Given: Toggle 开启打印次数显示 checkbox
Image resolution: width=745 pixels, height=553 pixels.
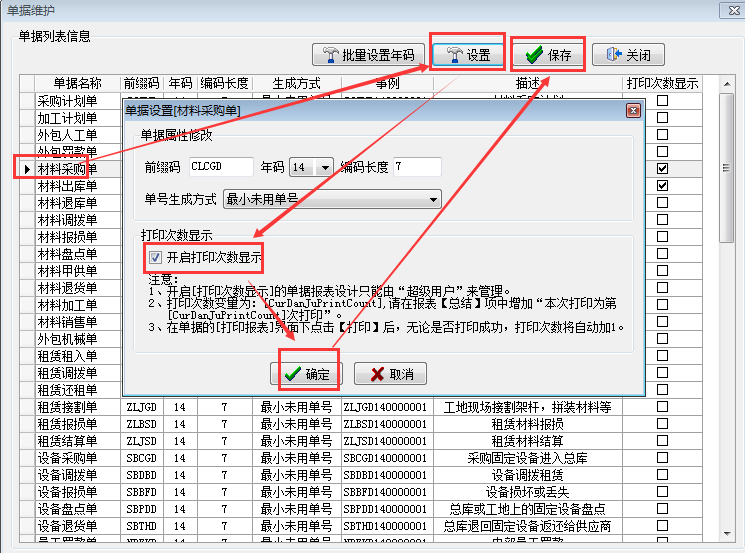Looking at the screenshot, I should [x=155, y=258].
